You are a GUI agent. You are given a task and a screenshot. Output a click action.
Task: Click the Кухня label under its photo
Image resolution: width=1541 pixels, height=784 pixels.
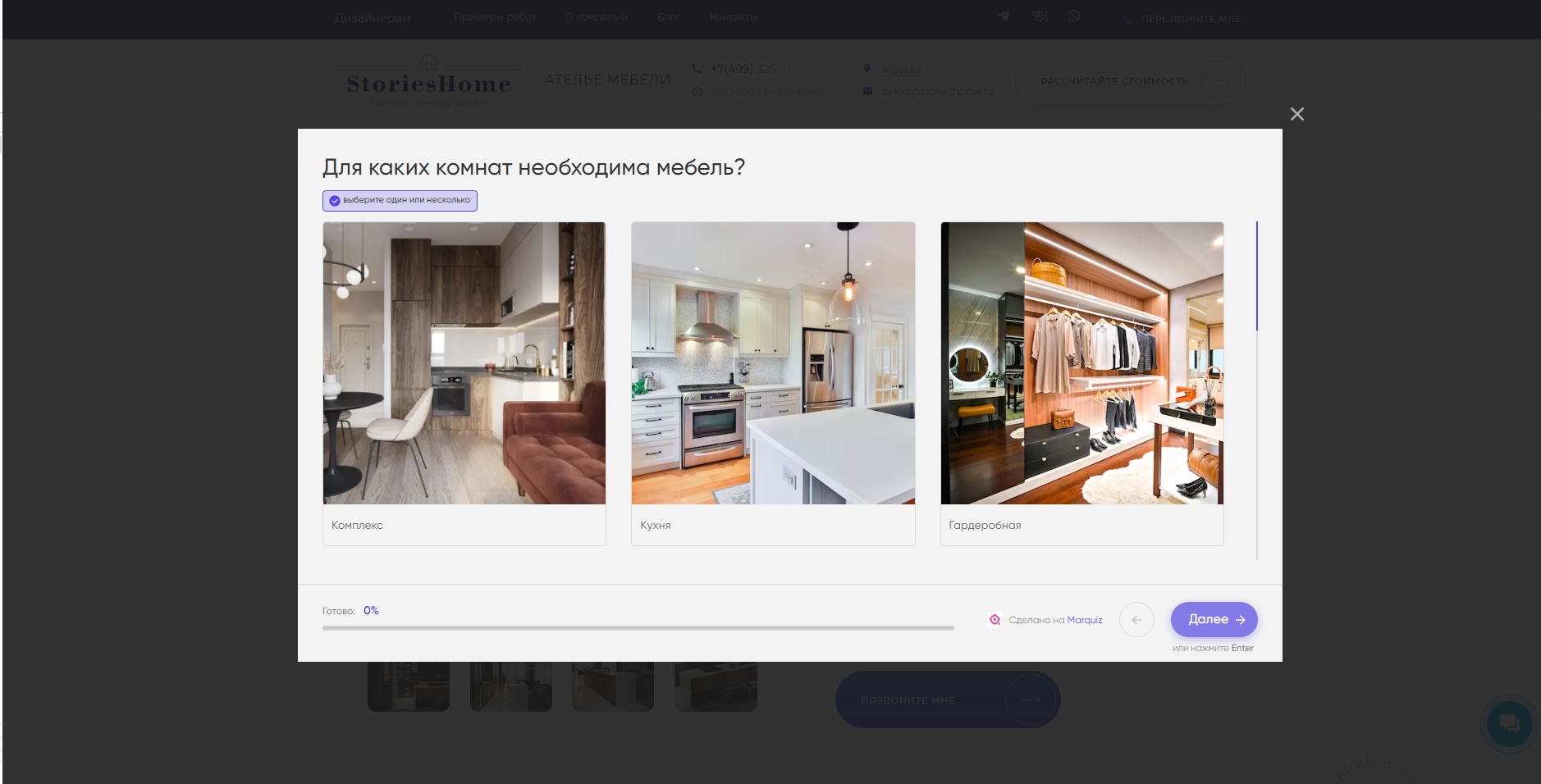(x=656, y=525)
